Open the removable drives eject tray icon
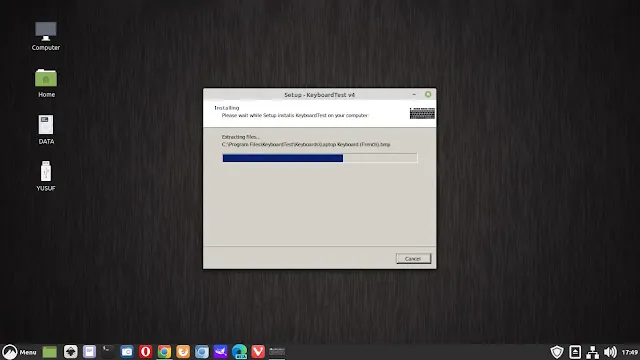This screenshot has width=640, height=360. (575, 352)
